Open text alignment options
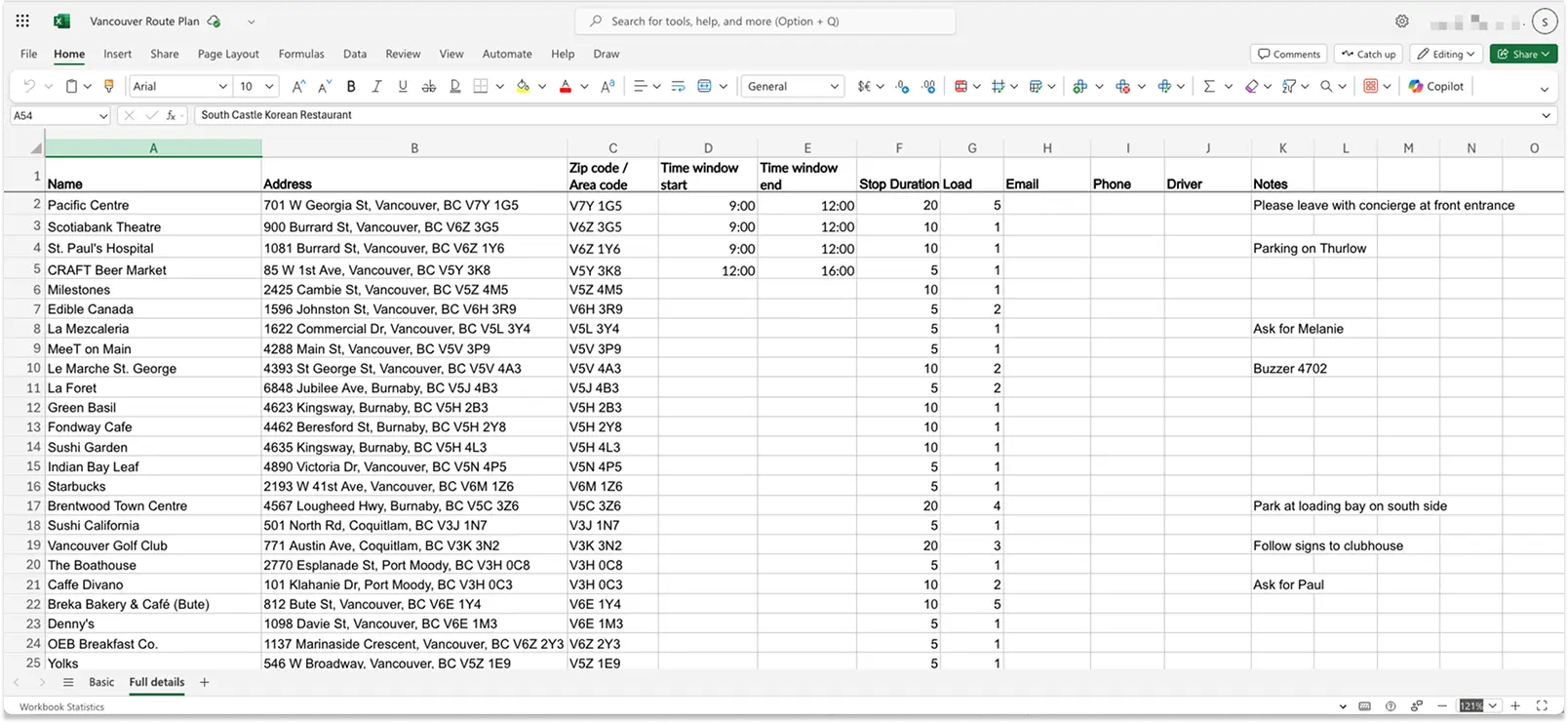Screen dimensions: 1568x723 click(641, 86)
